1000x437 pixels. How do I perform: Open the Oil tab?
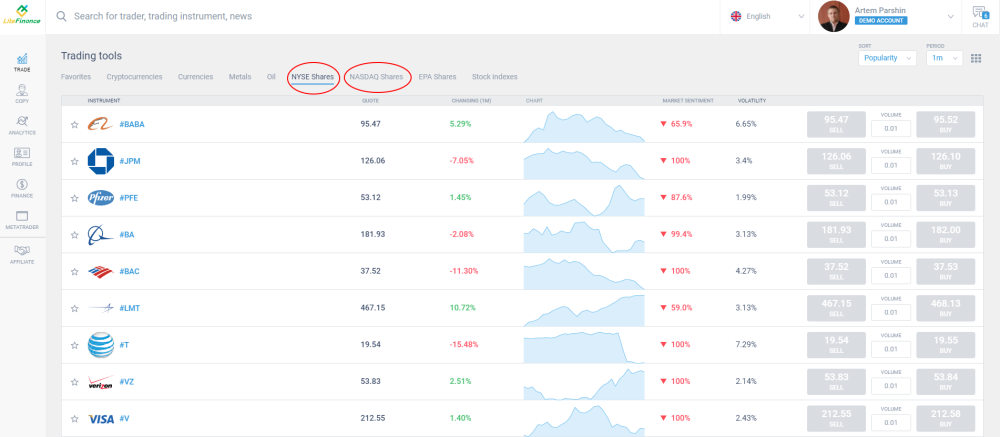(271, 77)
